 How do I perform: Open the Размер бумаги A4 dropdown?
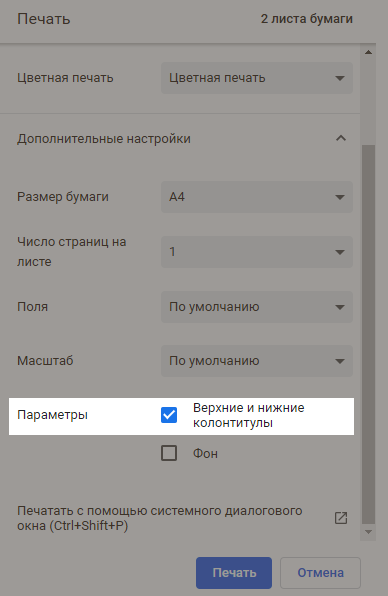(x=257, y=197)
